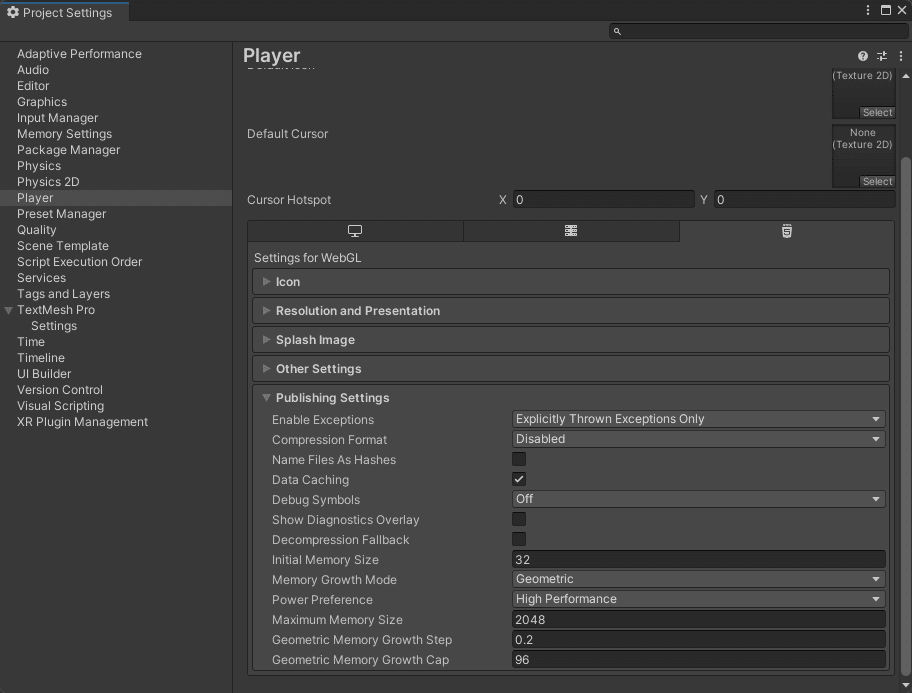This screenshot has width=912, height=693.
Task: Open UI Builder settings
Action: point(44,374)
